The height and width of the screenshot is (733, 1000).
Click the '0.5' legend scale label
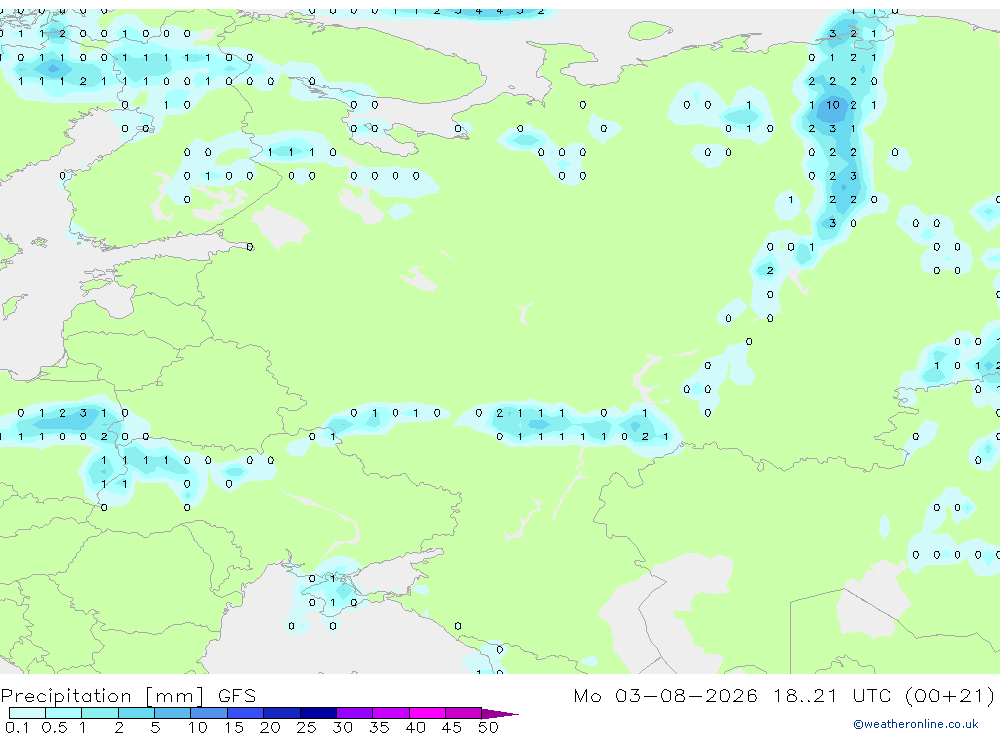click(x=54, y=727)
